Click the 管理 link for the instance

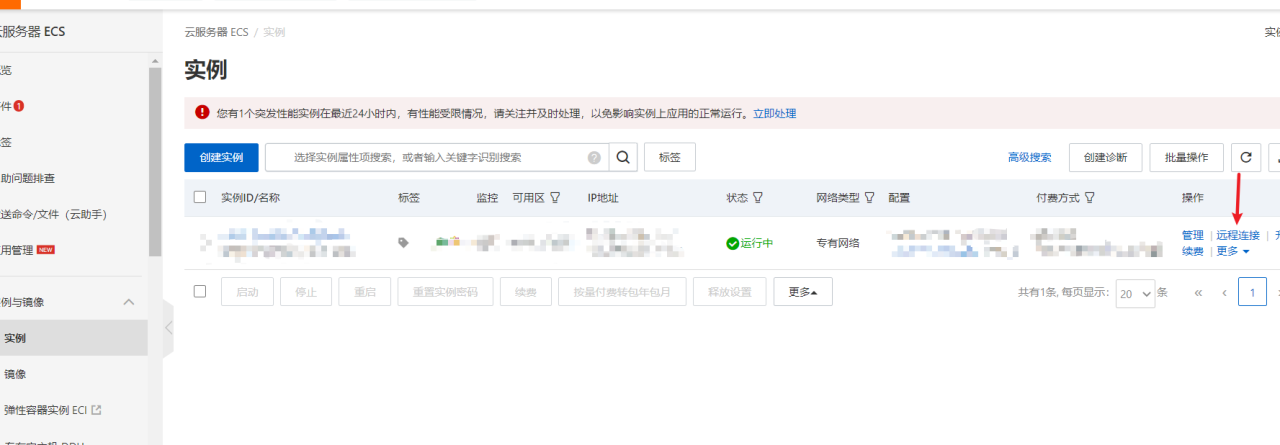tap(1193, 236)
